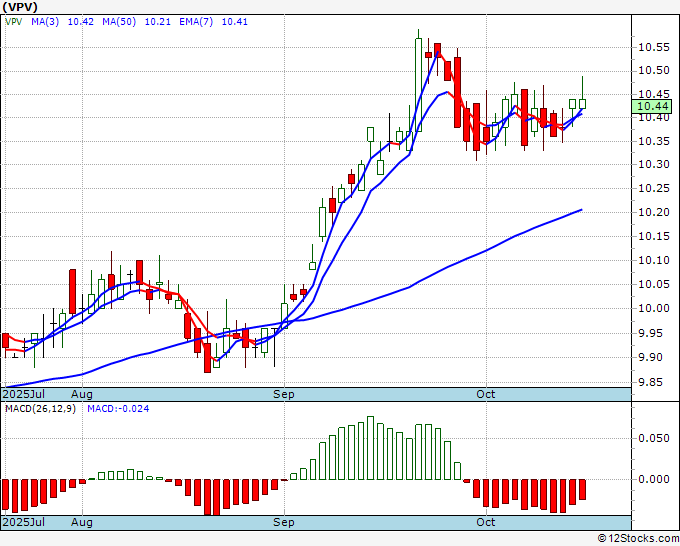Click the 10.10 price axis label
This screenshot has height=546, width=680.
click(x=654, y=260)
